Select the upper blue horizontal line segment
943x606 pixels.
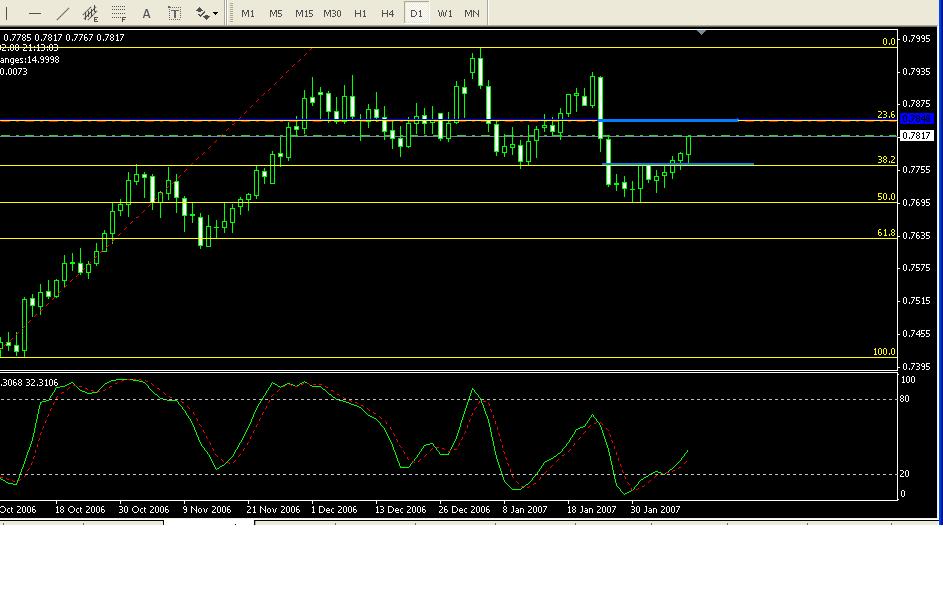[x=668, y=120]
